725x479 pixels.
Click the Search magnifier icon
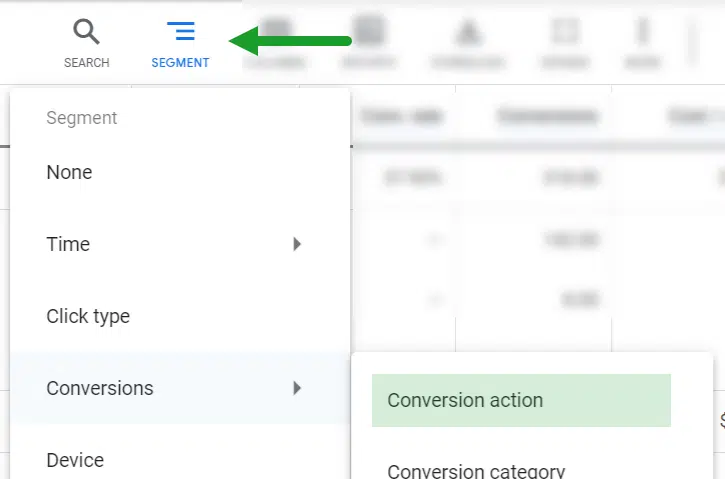[x=87, y=33]
